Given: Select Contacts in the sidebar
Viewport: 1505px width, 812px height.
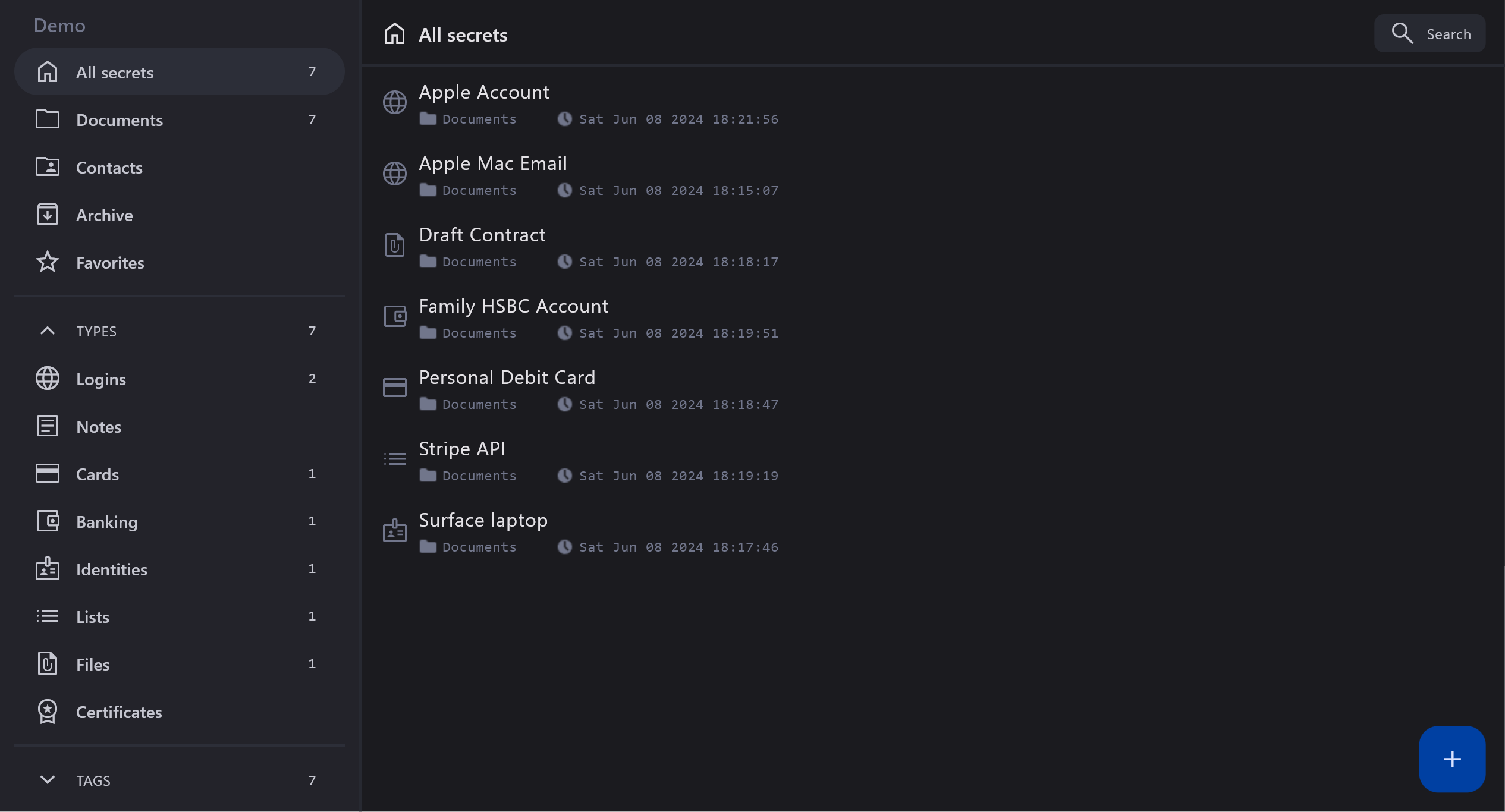Looking at the screenshot, I should coord(109,168).
